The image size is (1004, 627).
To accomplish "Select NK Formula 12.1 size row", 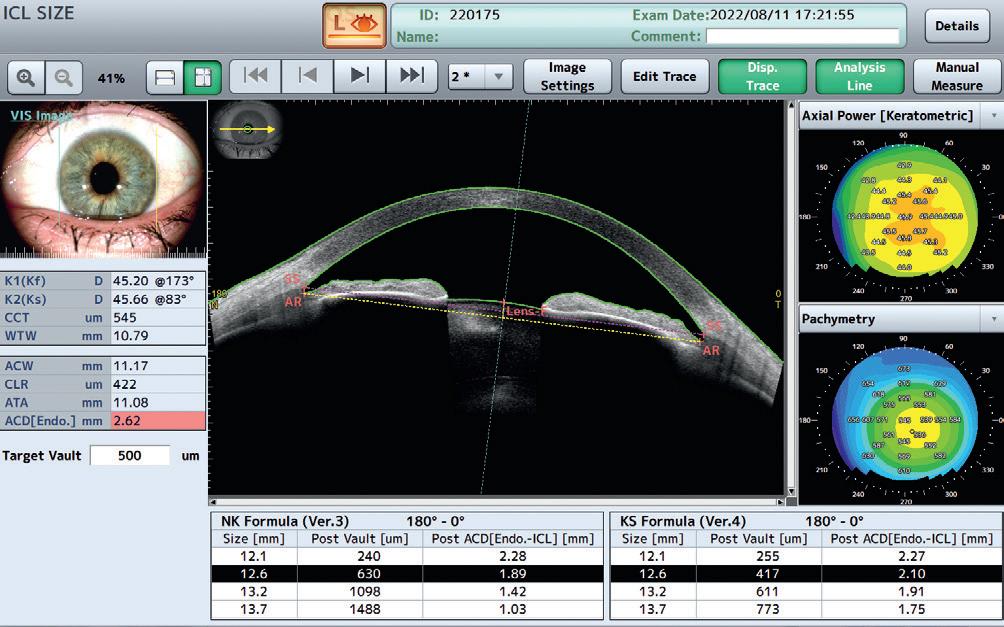I will (407, 557).
